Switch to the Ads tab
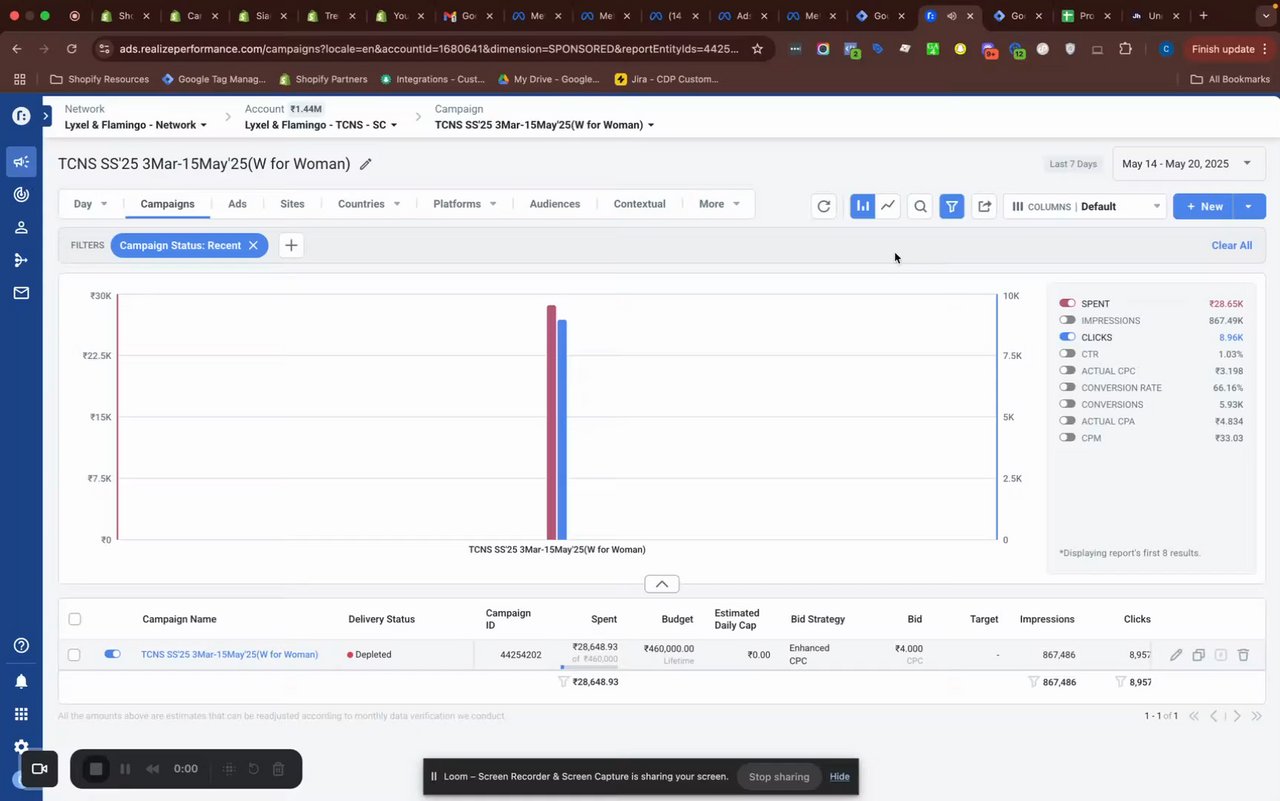This screenshot has height=801, width=1280. [237, 204]
